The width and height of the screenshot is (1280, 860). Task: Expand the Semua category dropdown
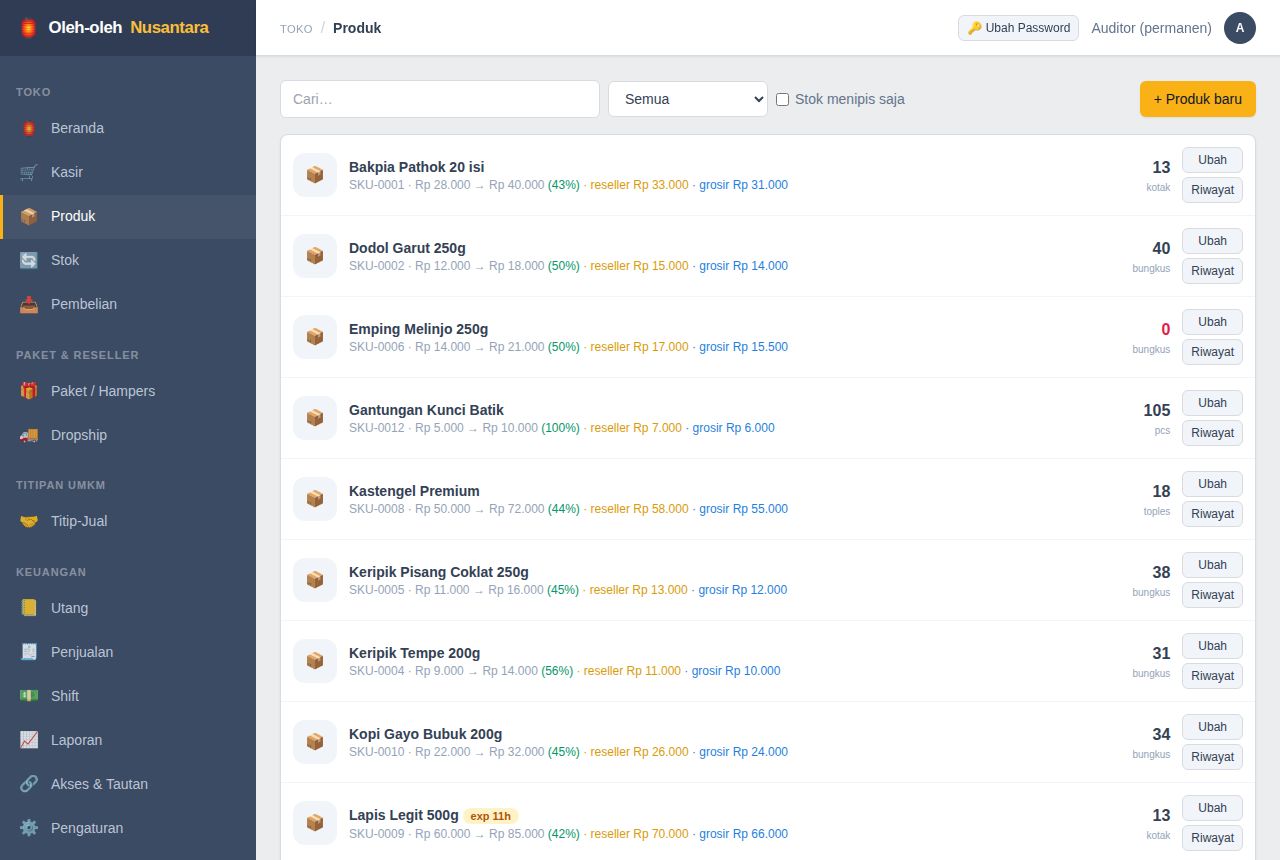[688, 99]
